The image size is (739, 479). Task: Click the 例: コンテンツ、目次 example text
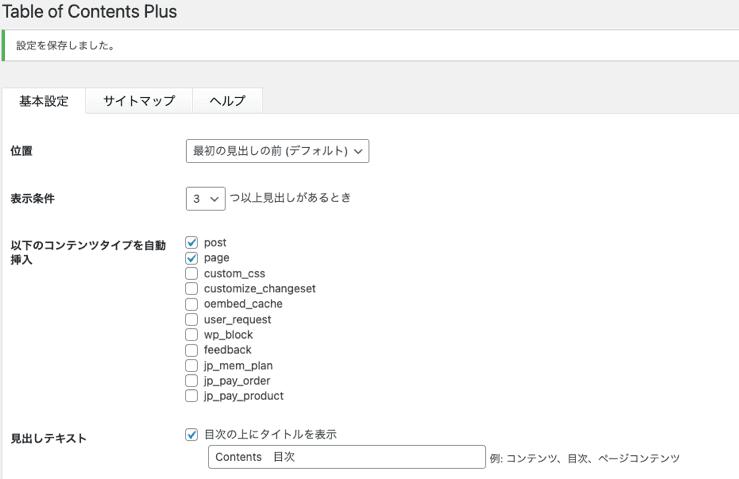[584, 458]
